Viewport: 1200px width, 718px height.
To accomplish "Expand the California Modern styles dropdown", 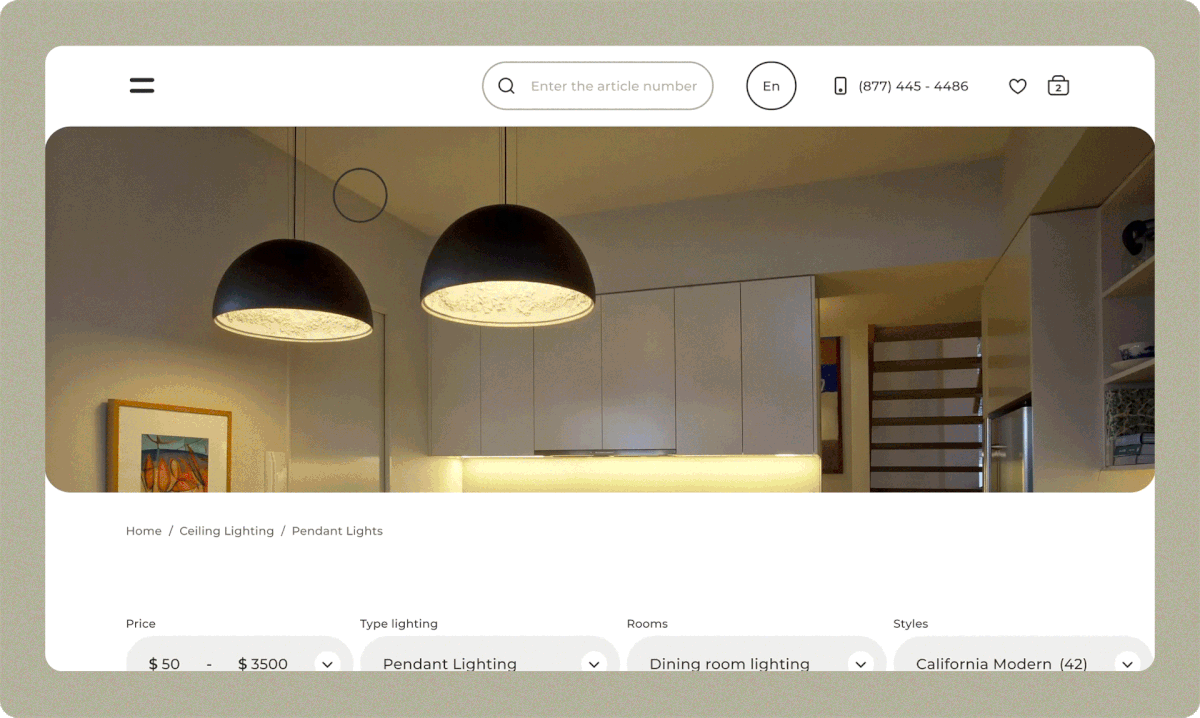I will [1127, 663].
